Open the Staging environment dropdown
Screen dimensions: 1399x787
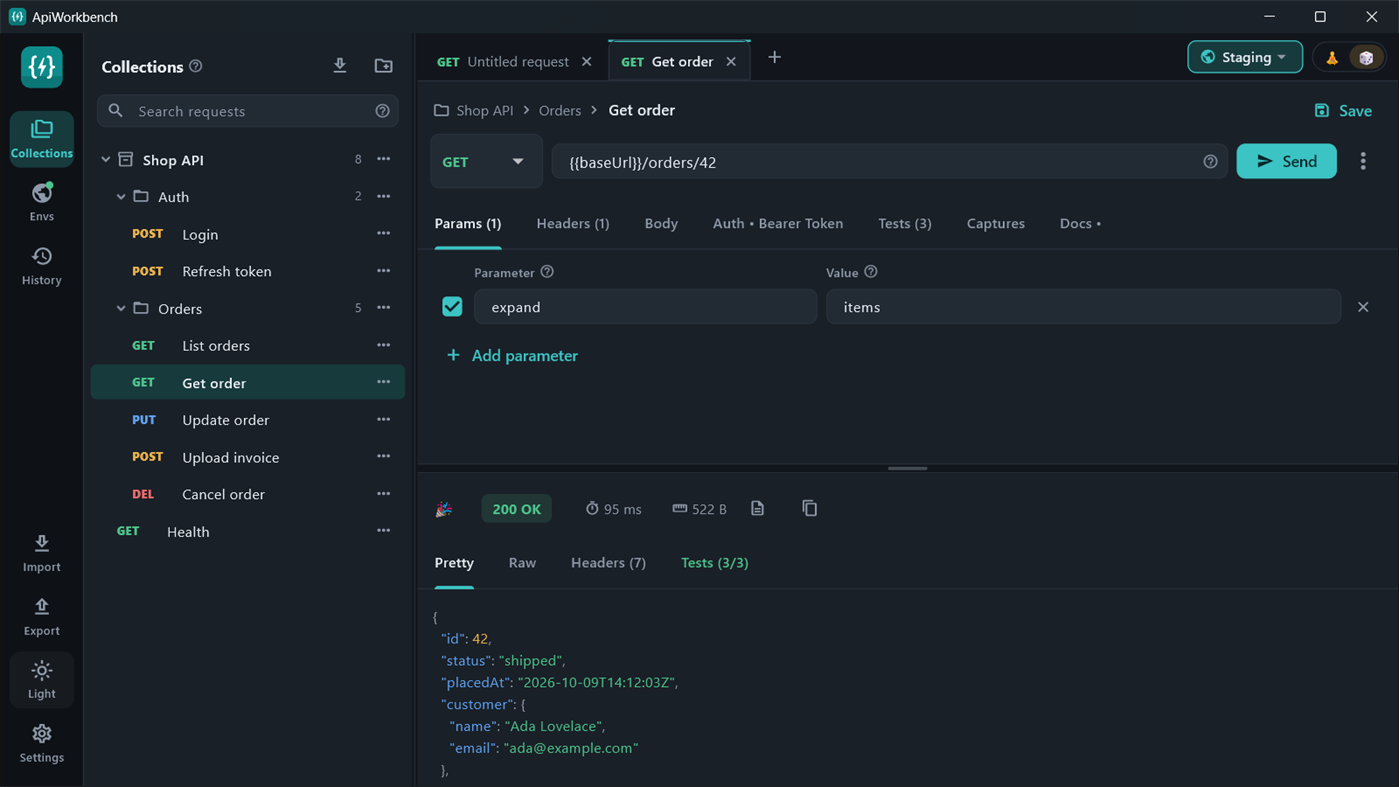(x=1245, y=57)
